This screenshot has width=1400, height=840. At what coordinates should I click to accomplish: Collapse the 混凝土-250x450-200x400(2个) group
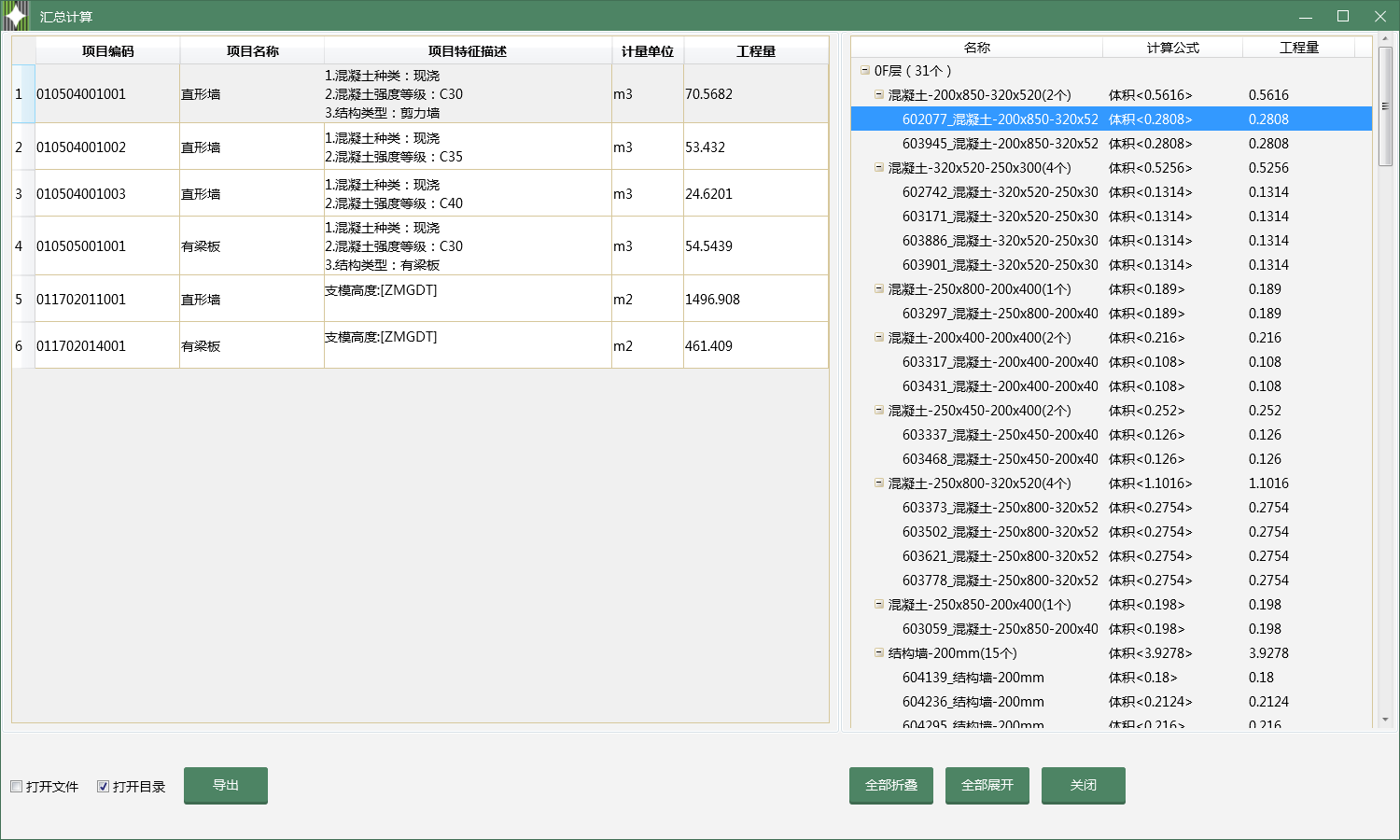[879, 410]
